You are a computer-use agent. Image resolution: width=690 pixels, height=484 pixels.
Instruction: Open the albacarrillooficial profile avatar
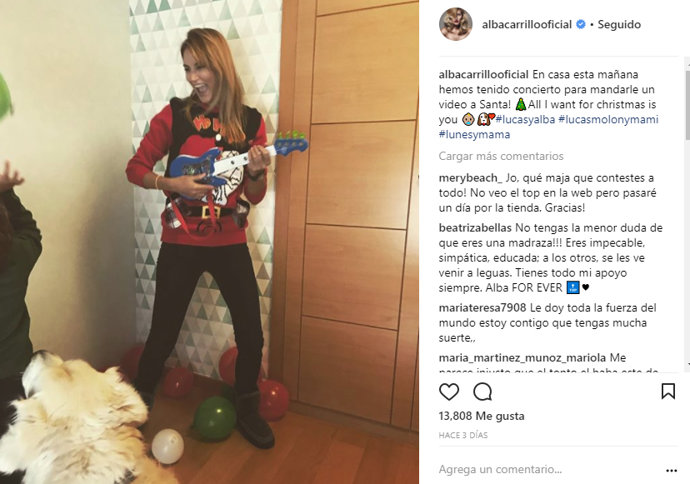click(x=455, y=24)
